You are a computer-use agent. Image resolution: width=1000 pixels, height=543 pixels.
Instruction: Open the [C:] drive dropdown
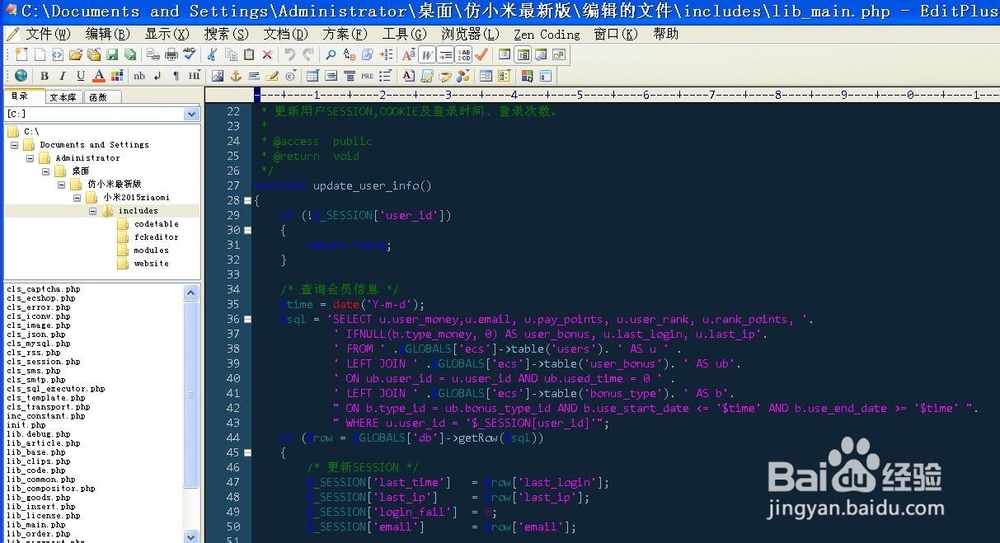[x=191, y=114]
